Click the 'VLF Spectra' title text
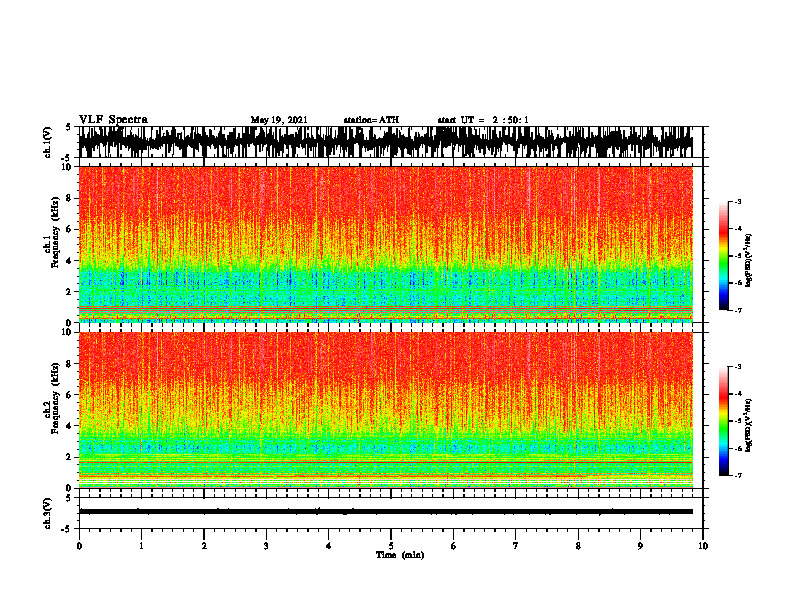 (113, 120)
